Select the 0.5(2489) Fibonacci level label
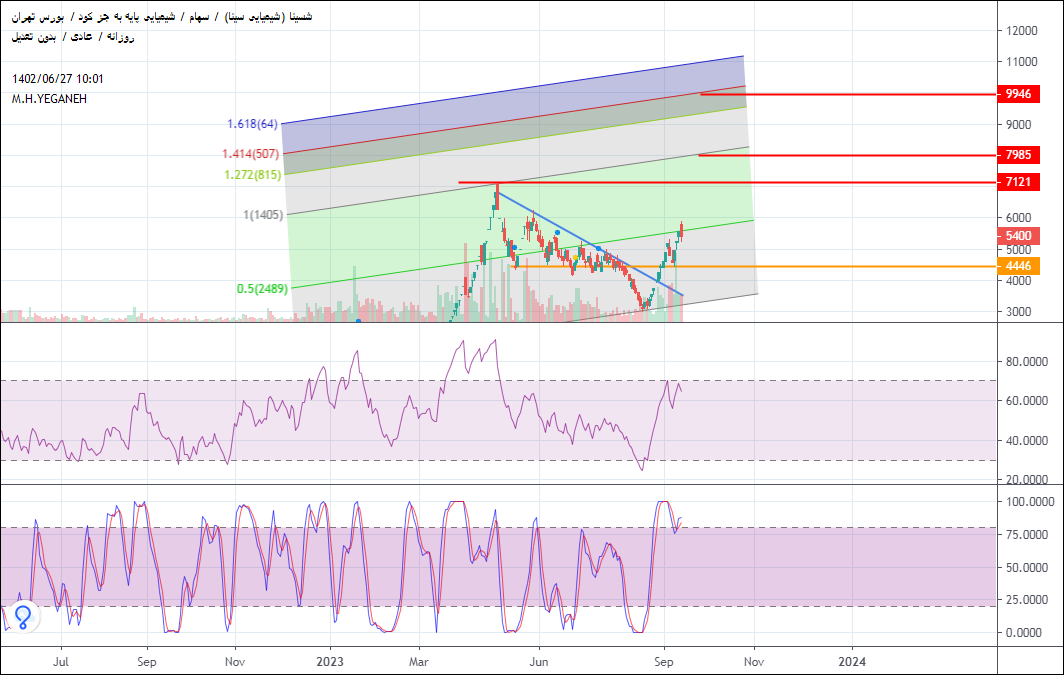This screenshot has height=675, width=1064. tap(260, 289)
